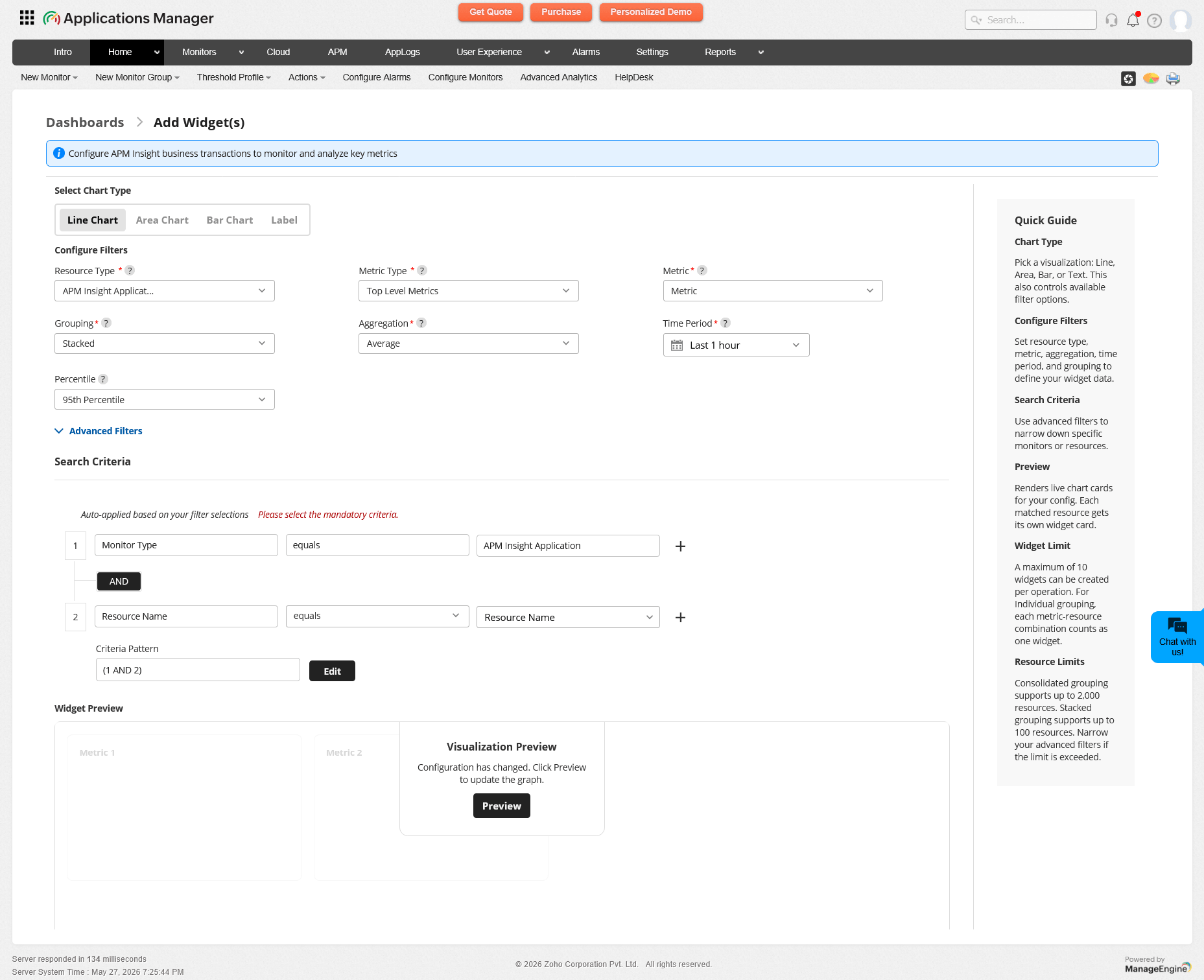Add criteria with plus icon on row 1
The image size is (1204, 980).
tap(680, 546)
